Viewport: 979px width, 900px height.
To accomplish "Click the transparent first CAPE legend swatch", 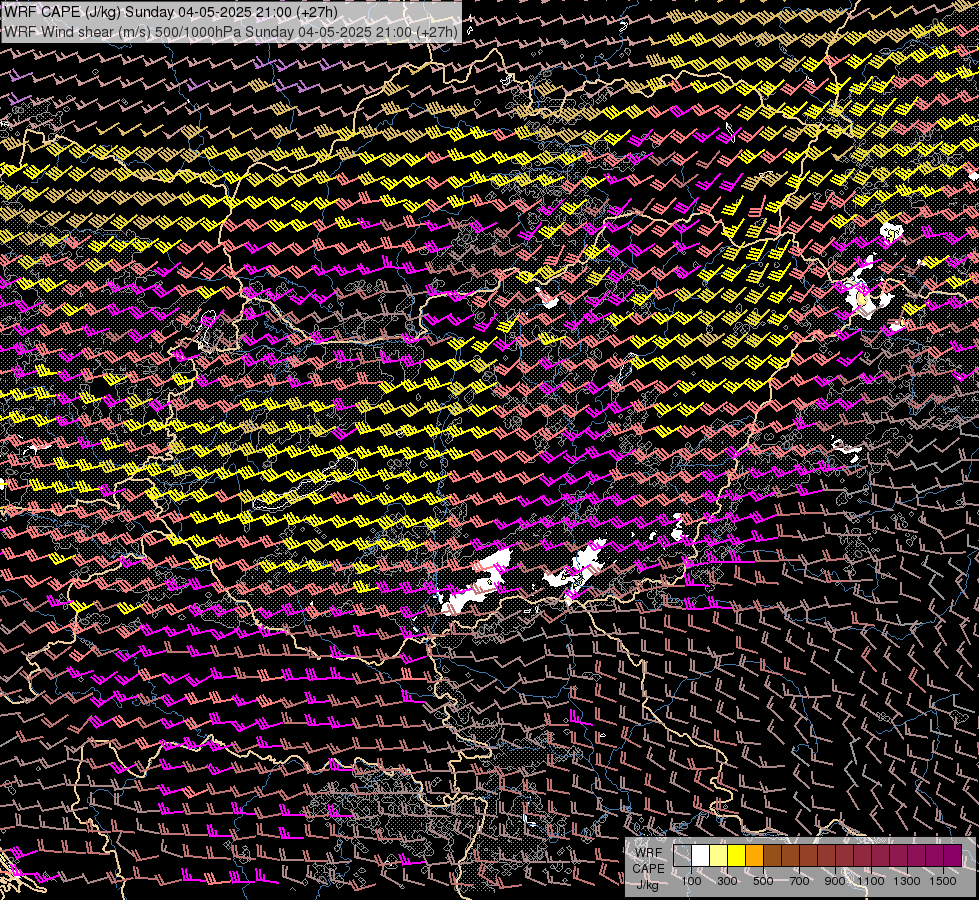I will 682,856.
